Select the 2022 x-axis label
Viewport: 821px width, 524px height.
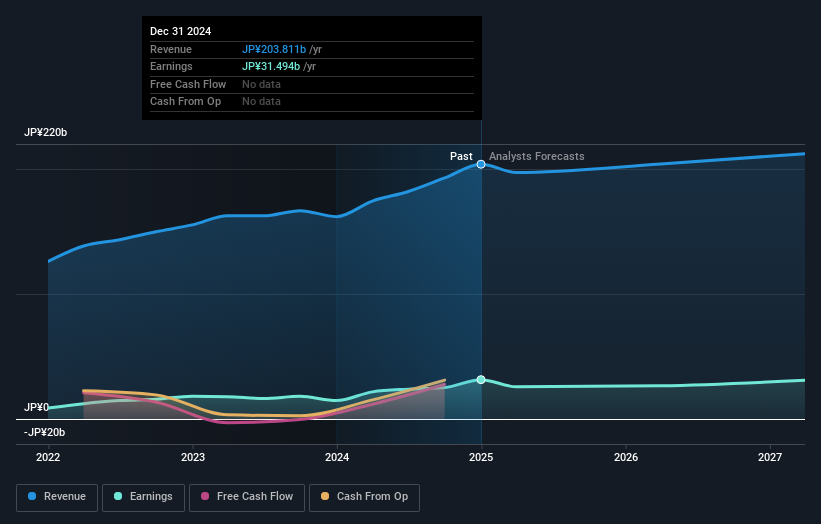[48, 457]
